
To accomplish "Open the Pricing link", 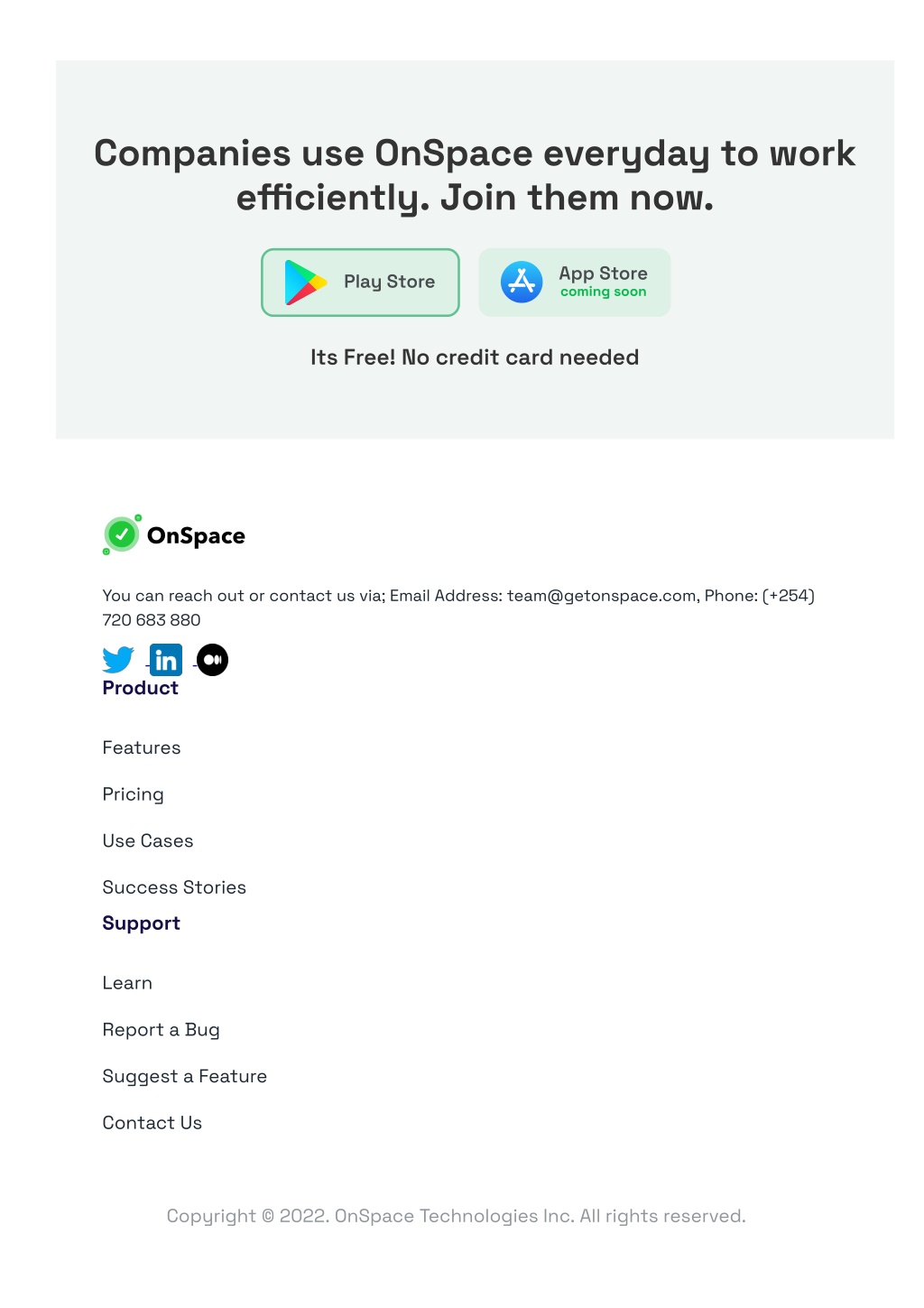I will (x=134, y=795).
